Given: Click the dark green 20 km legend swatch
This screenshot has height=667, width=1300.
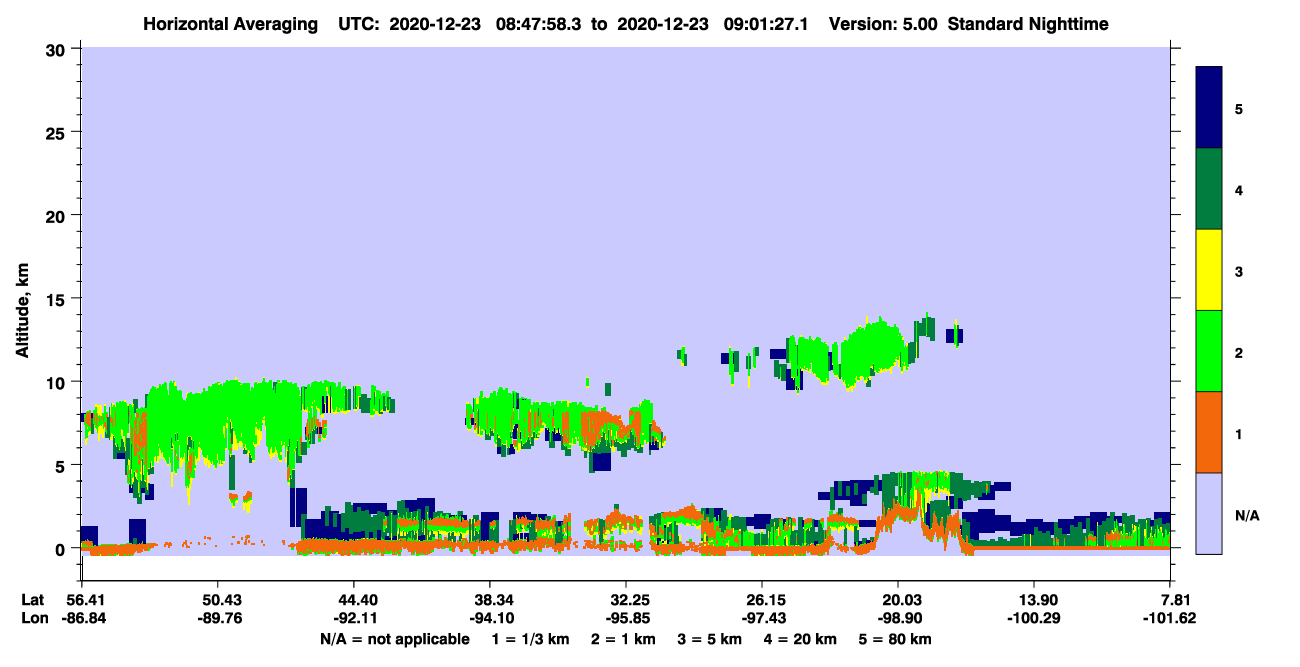Looking at the screenshot, I should pos(1209,189).
